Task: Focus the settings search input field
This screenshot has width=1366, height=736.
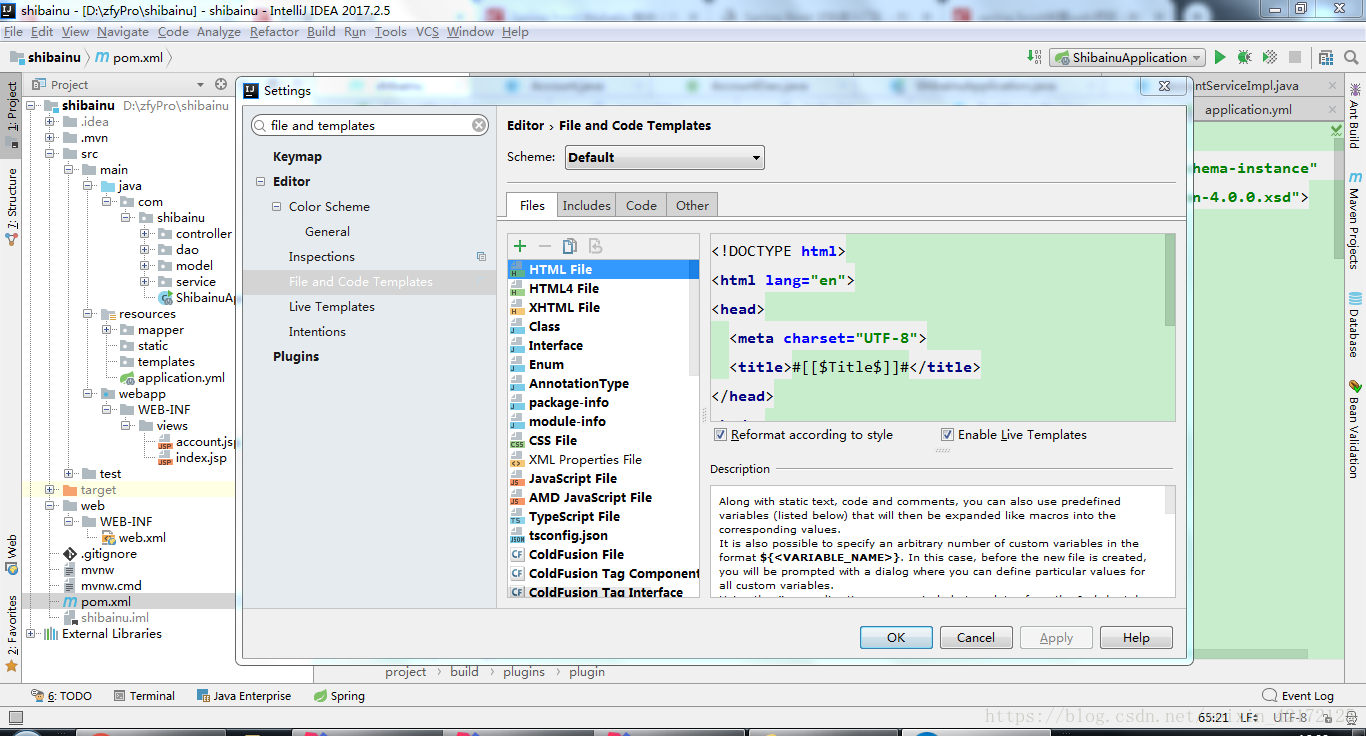Action: pyautogui.click(x=370, y=125)
